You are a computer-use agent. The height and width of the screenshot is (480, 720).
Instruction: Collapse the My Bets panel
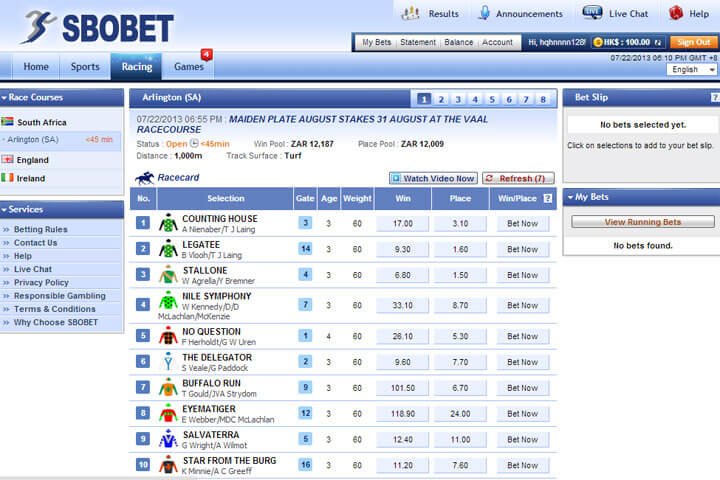(570, 197)
